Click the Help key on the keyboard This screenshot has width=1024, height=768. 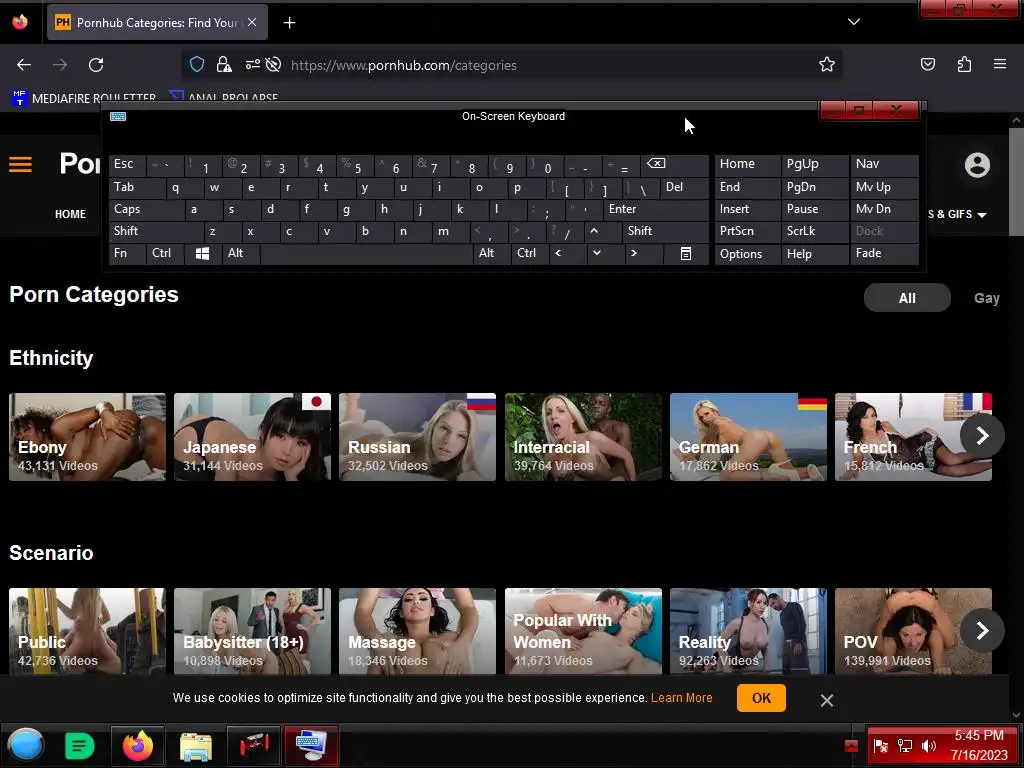point(814,253)
